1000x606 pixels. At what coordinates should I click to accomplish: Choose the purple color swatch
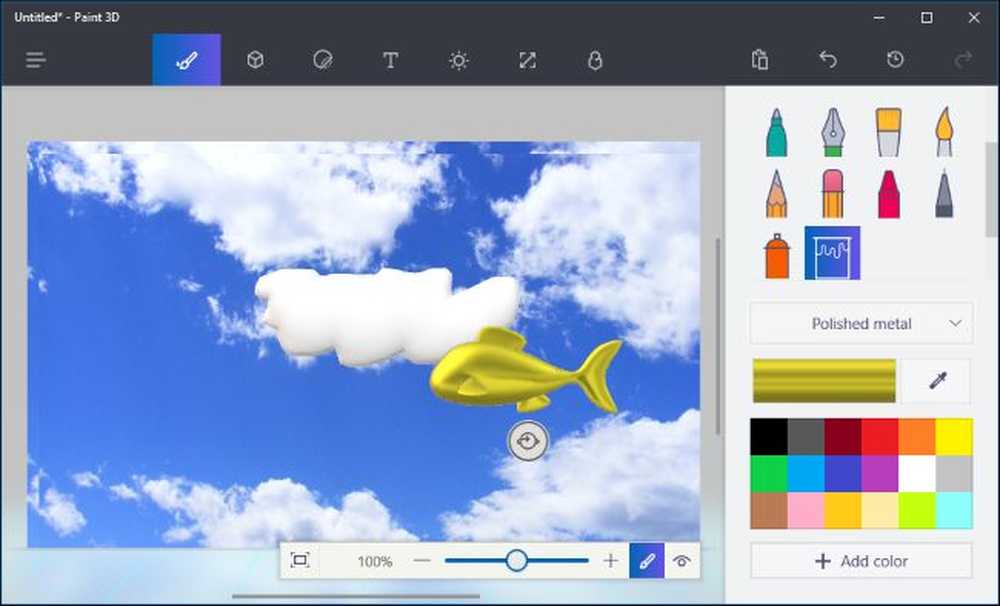tap(879, 474)
